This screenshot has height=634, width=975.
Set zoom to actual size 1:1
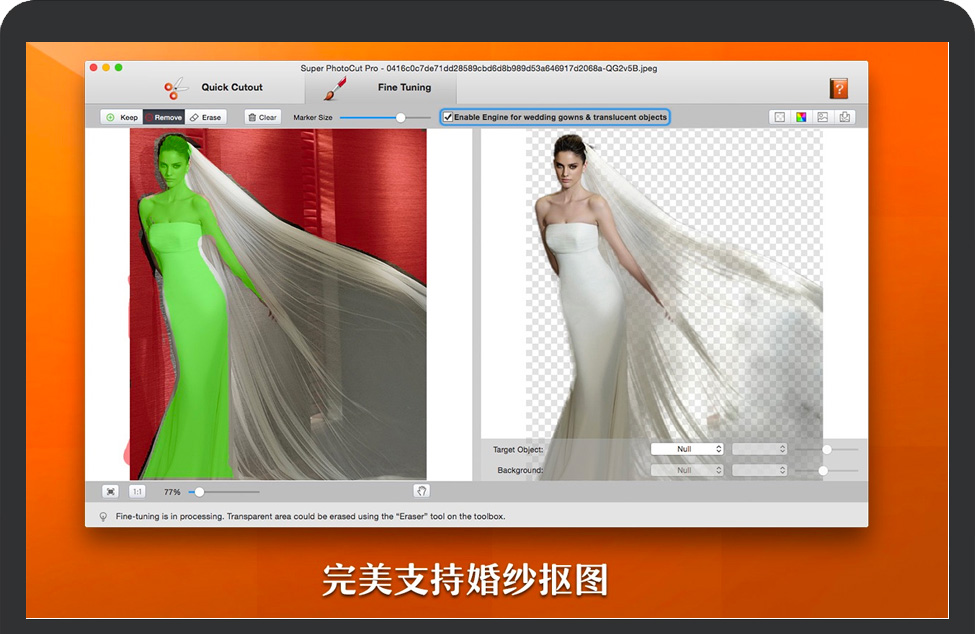137,492
